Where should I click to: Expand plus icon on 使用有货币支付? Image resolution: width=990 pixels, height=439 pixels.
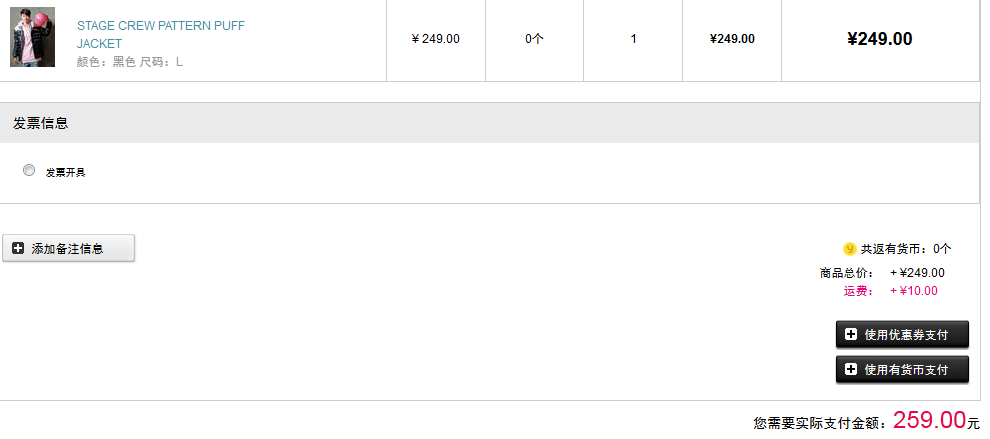851,370
